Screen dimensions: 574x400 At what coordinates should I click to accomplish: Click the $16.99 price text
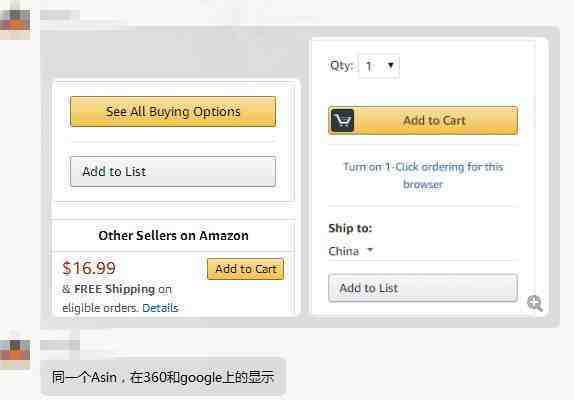(x=89, y=268)
